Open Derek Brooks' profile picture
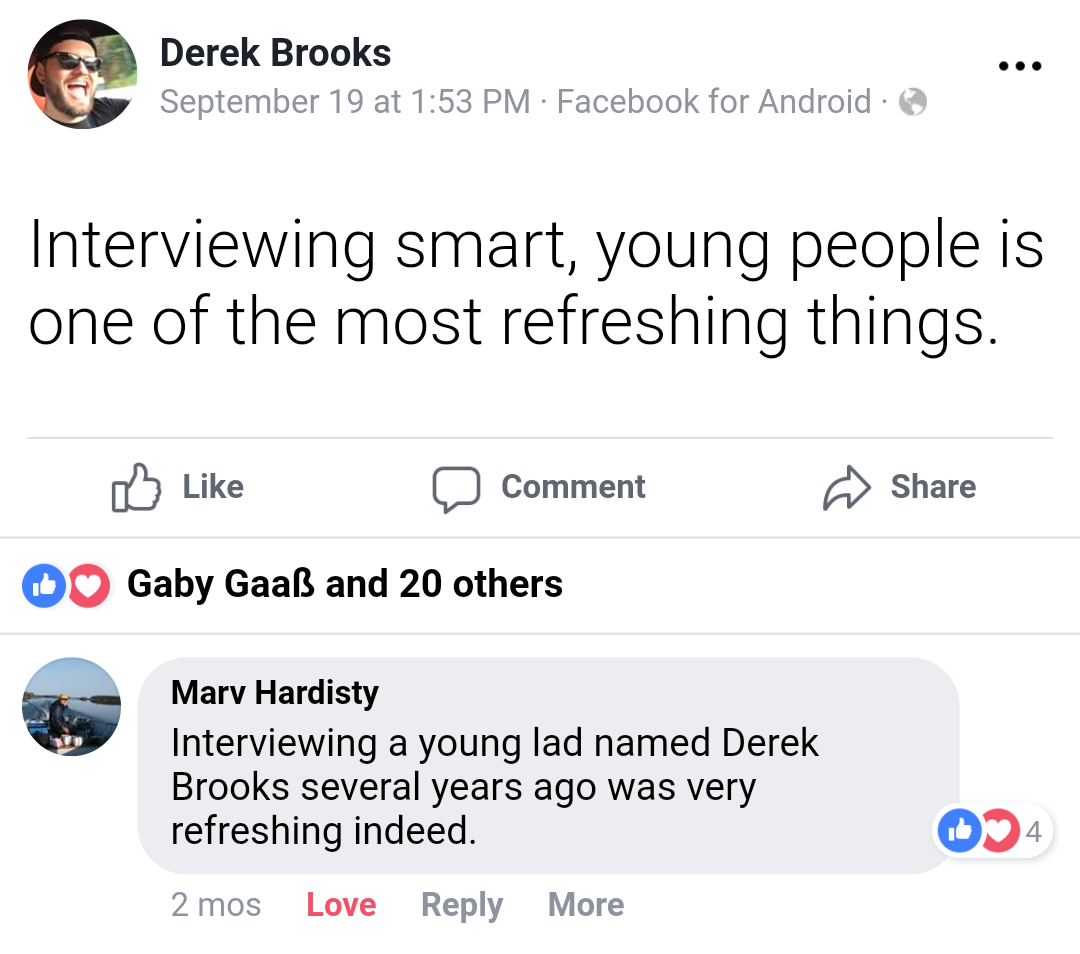The width and height of the screenshot is (1080, 954). coord(82,76)
